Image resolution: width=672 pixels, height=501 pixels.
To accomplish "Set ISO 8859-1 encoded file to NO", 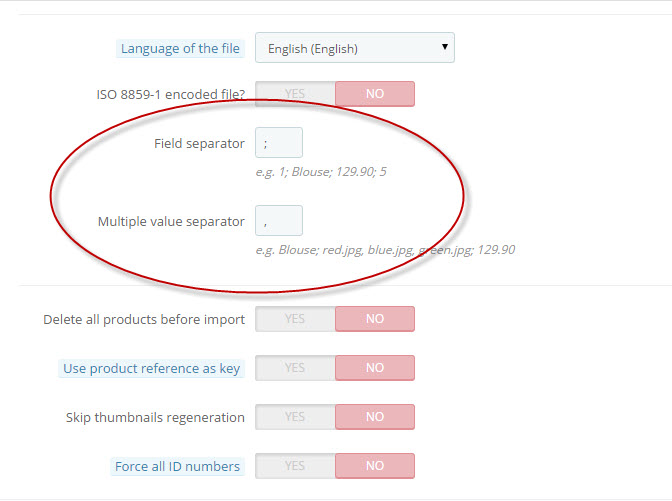I will tap(375, 94).
